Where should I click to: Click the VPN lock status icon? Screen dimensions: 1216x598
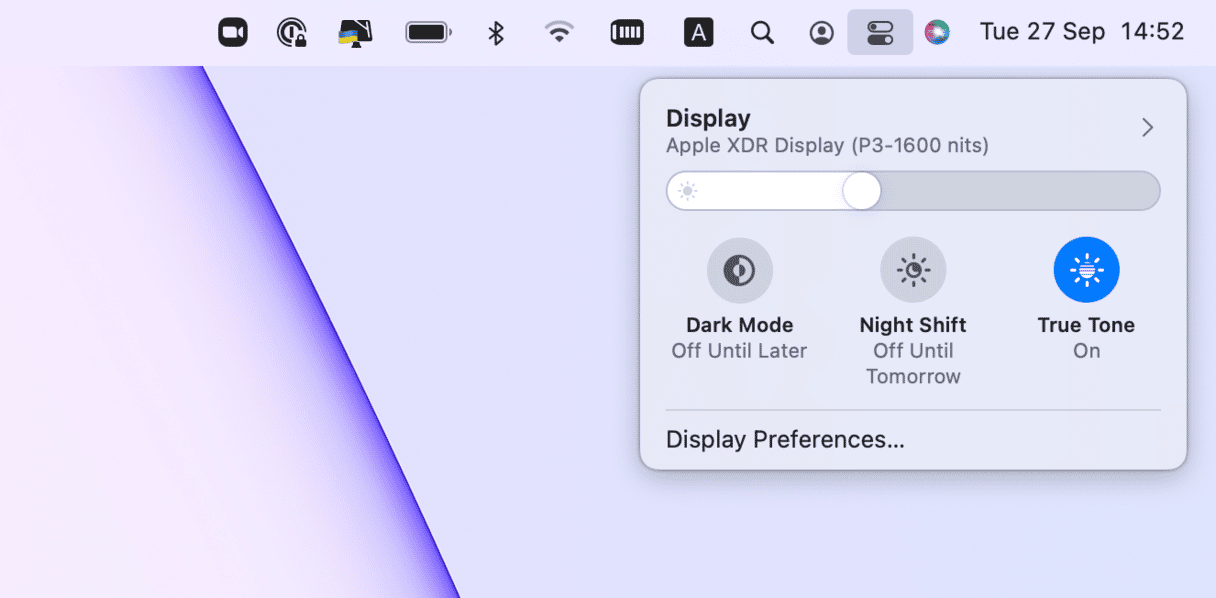point(291,32)
